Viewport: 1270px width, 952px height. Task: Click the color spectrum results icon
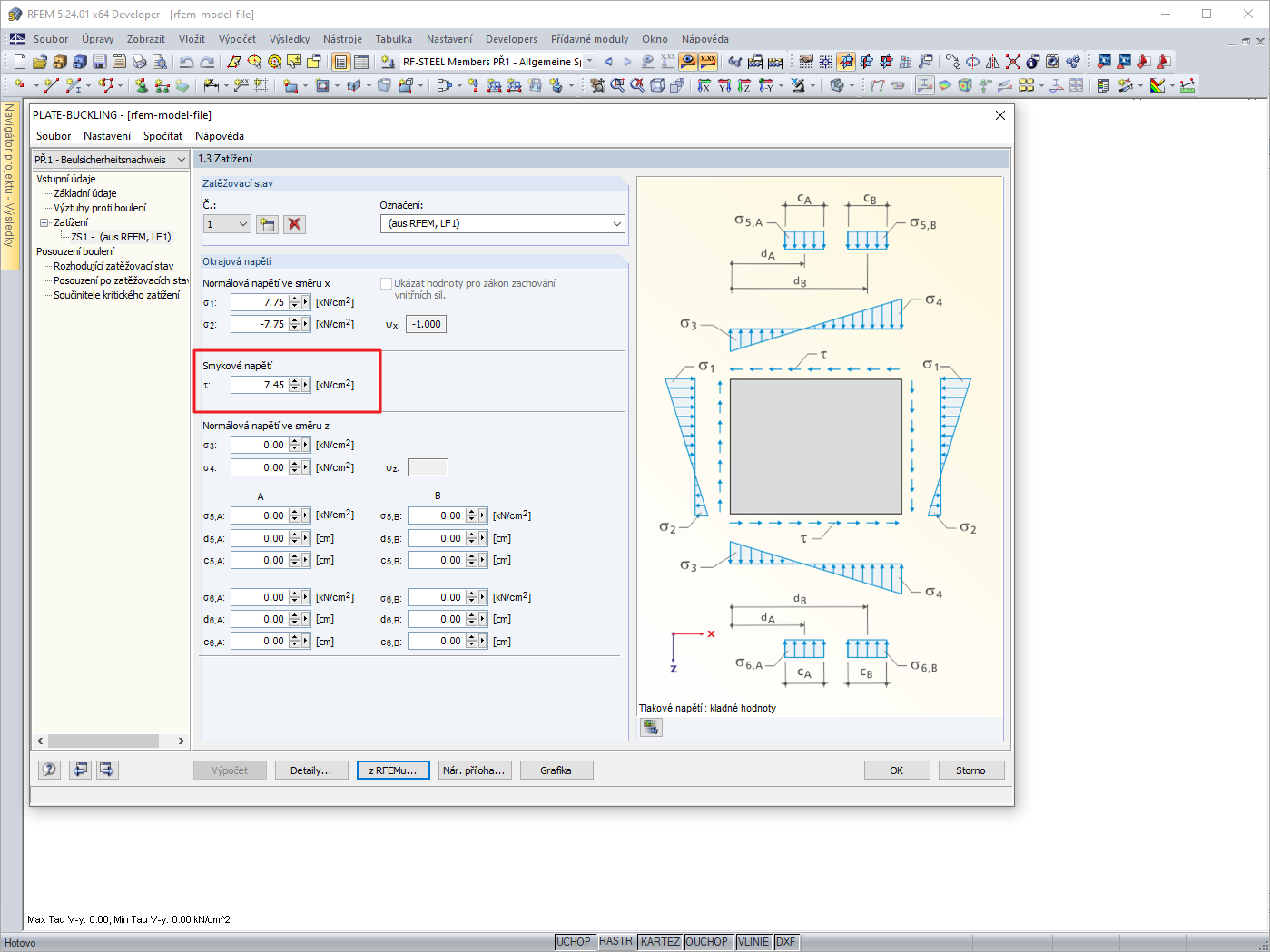(x=1157, y=85)
